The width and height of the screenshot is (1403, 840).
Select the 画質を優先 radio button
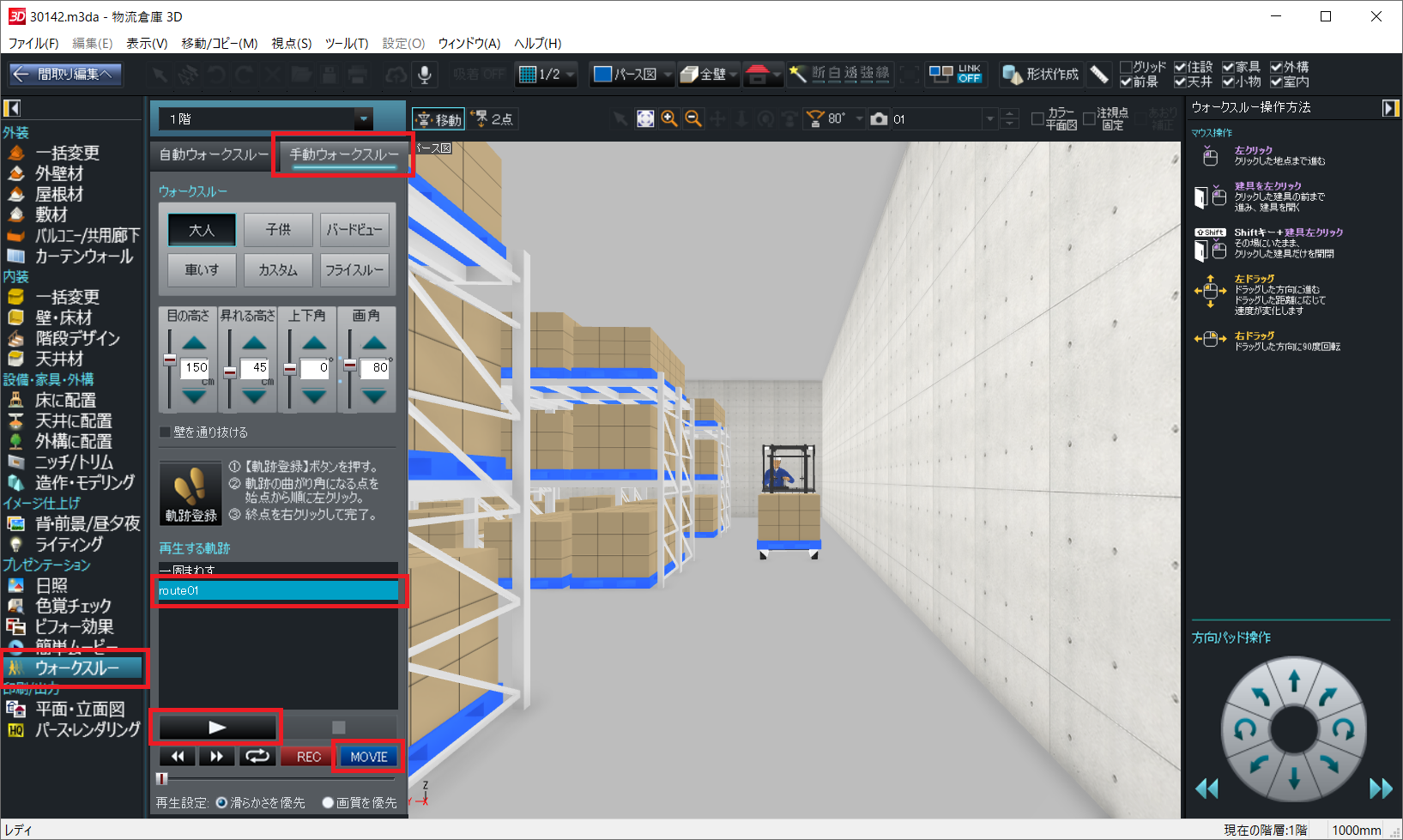[328, 803]
